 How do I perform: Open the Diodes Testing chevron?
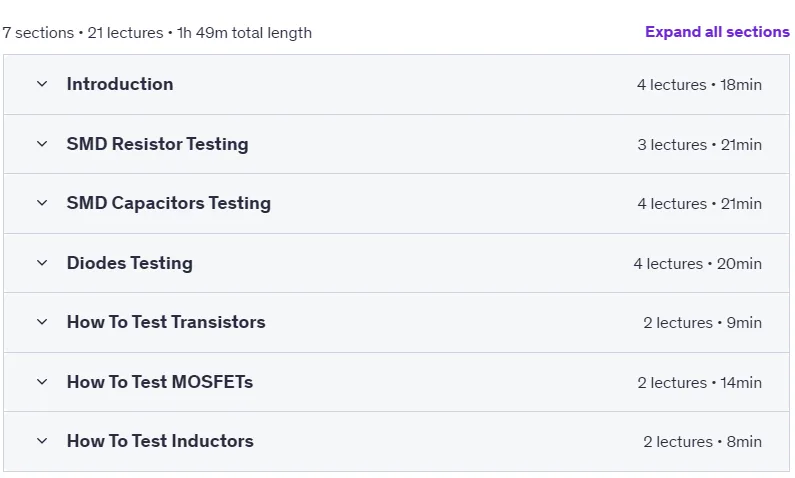(x=42, y=263)
